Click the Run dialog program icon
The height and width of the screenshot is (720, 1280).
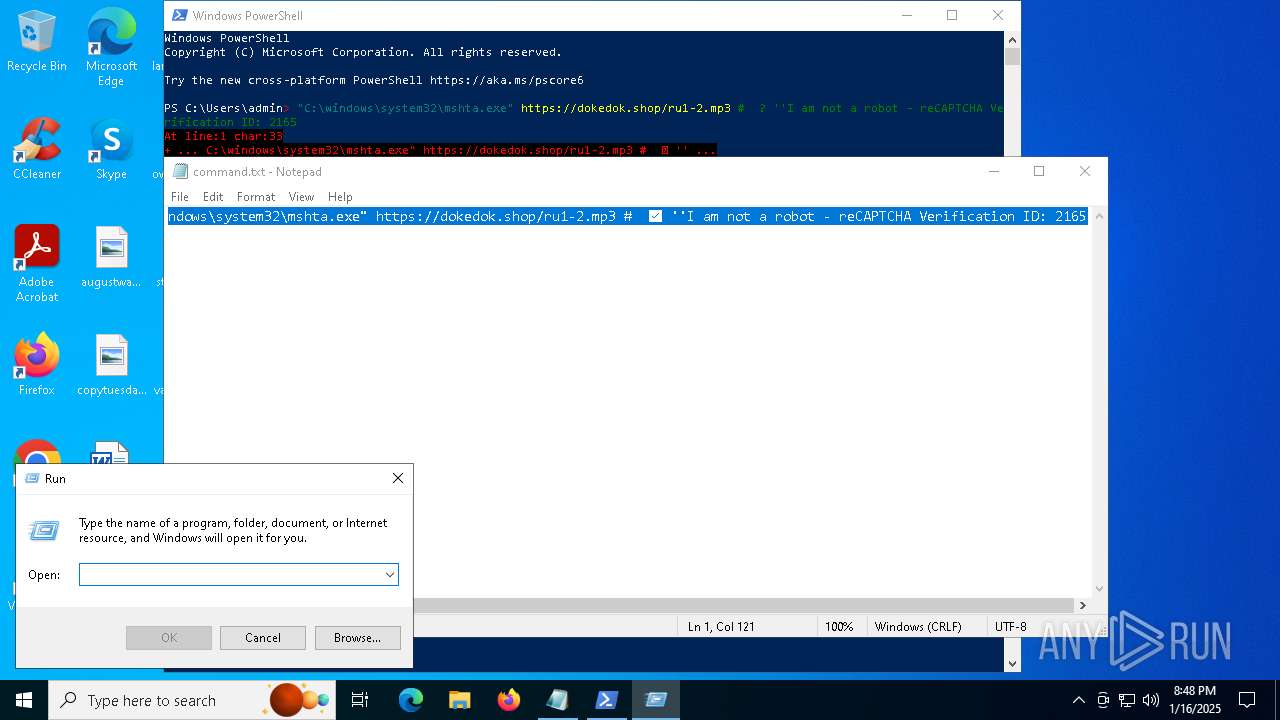44,531
